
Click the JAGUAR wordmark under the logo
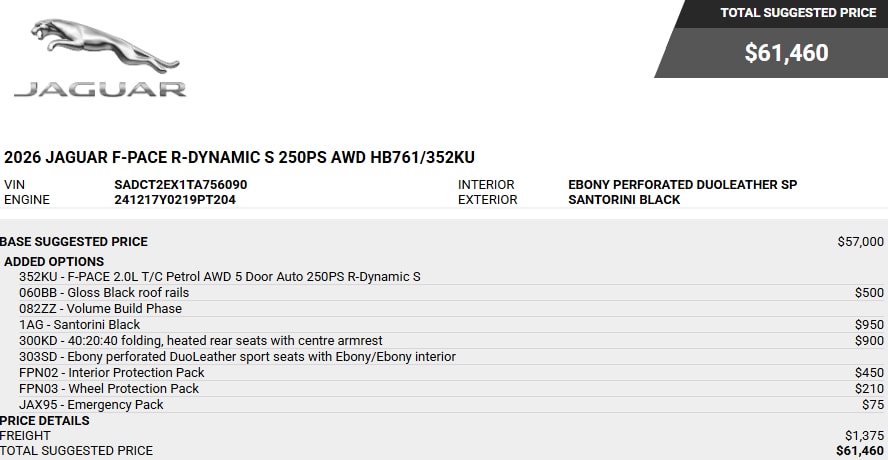pyautogui.click(x=100, y=90)
